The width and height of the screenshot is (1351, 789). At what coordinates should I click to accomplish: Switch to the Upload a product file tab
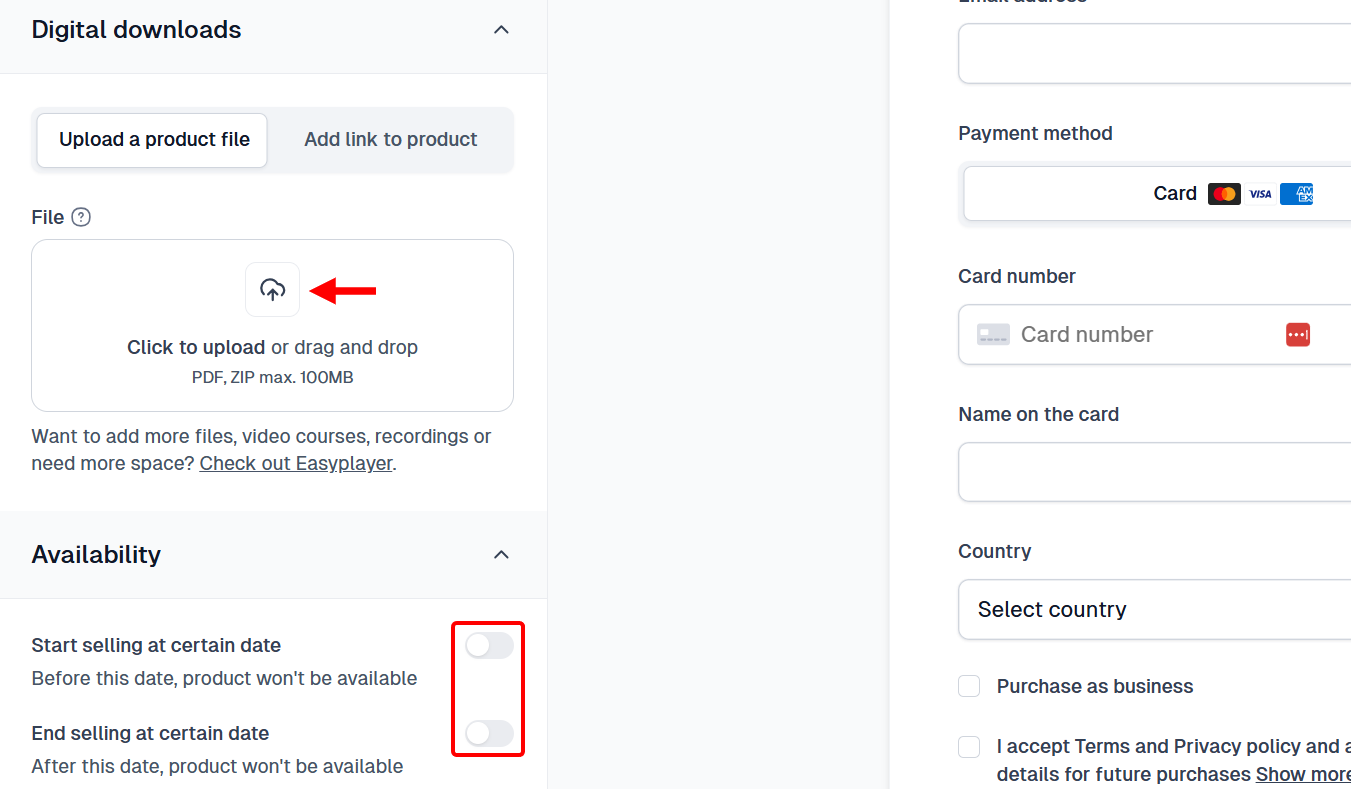coord(151,139)
